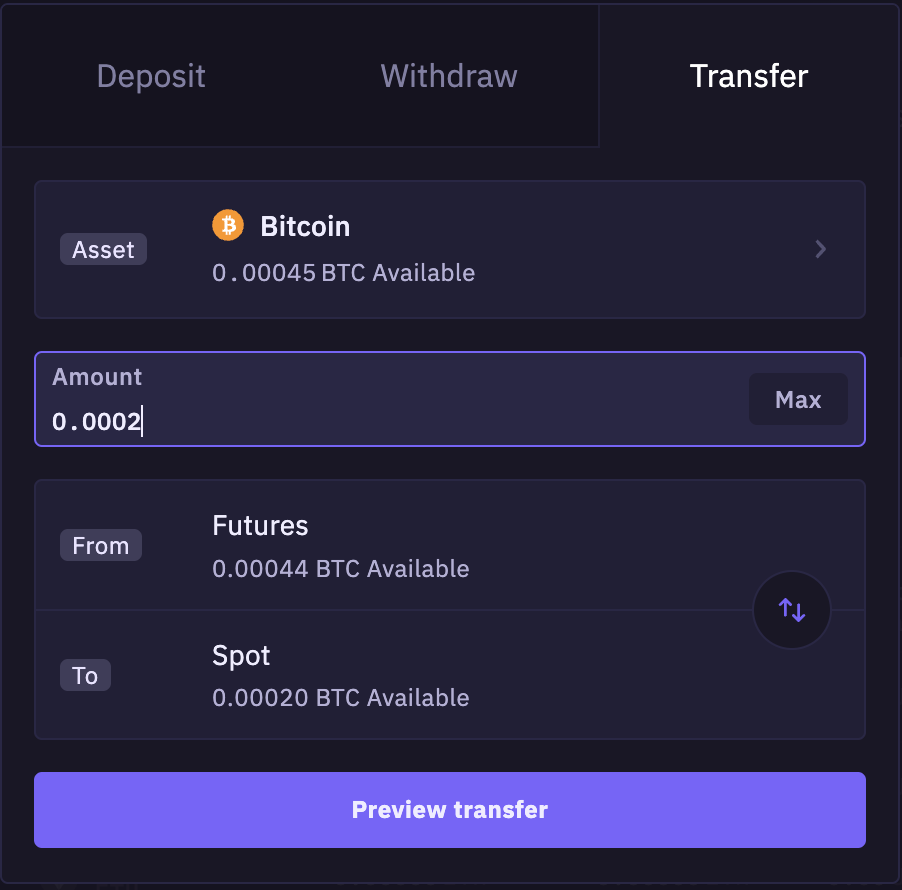Click the To label badge
Image resolution: width=902 pixels, height=890 pixels.
point(85,675)
